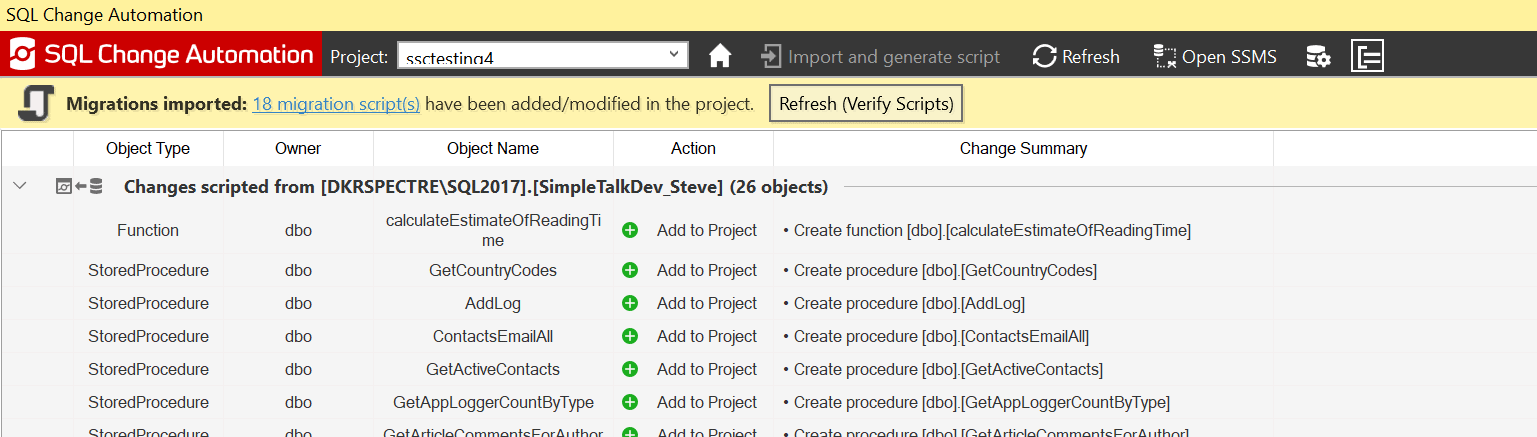Click Add to Project for GetActiveContacts
The height and width of the screenshot is (437, 1537).
click(707, 369)
